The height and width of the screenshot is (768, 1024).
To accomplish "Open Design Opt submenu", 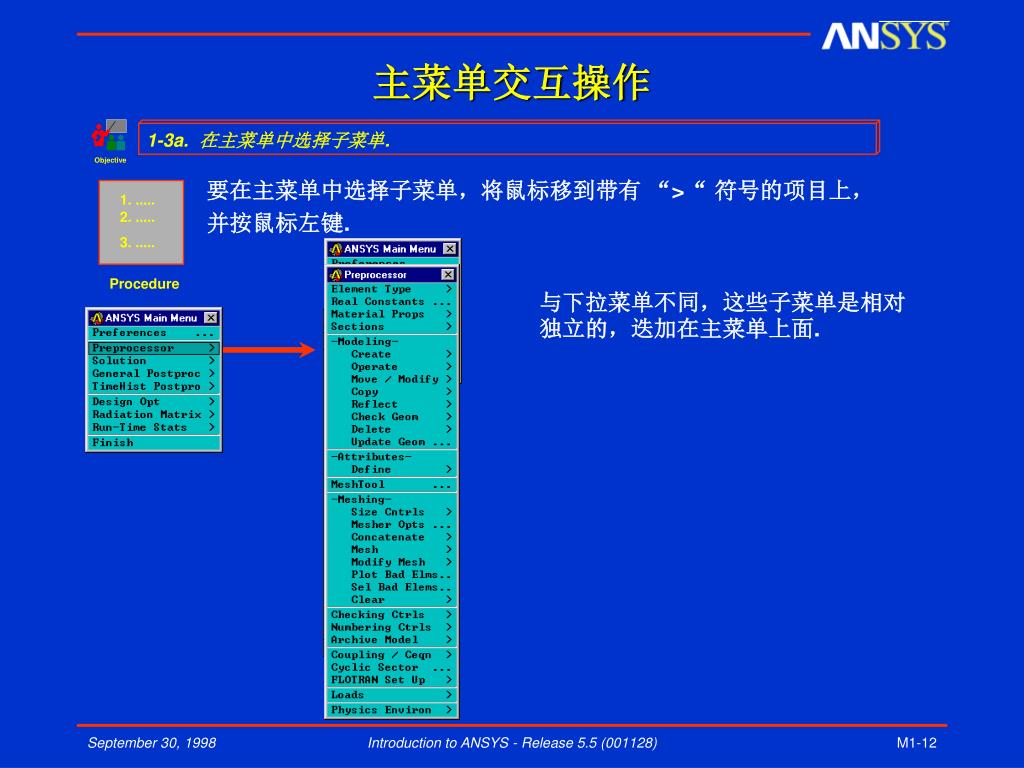I will click(x=153, y=402).
